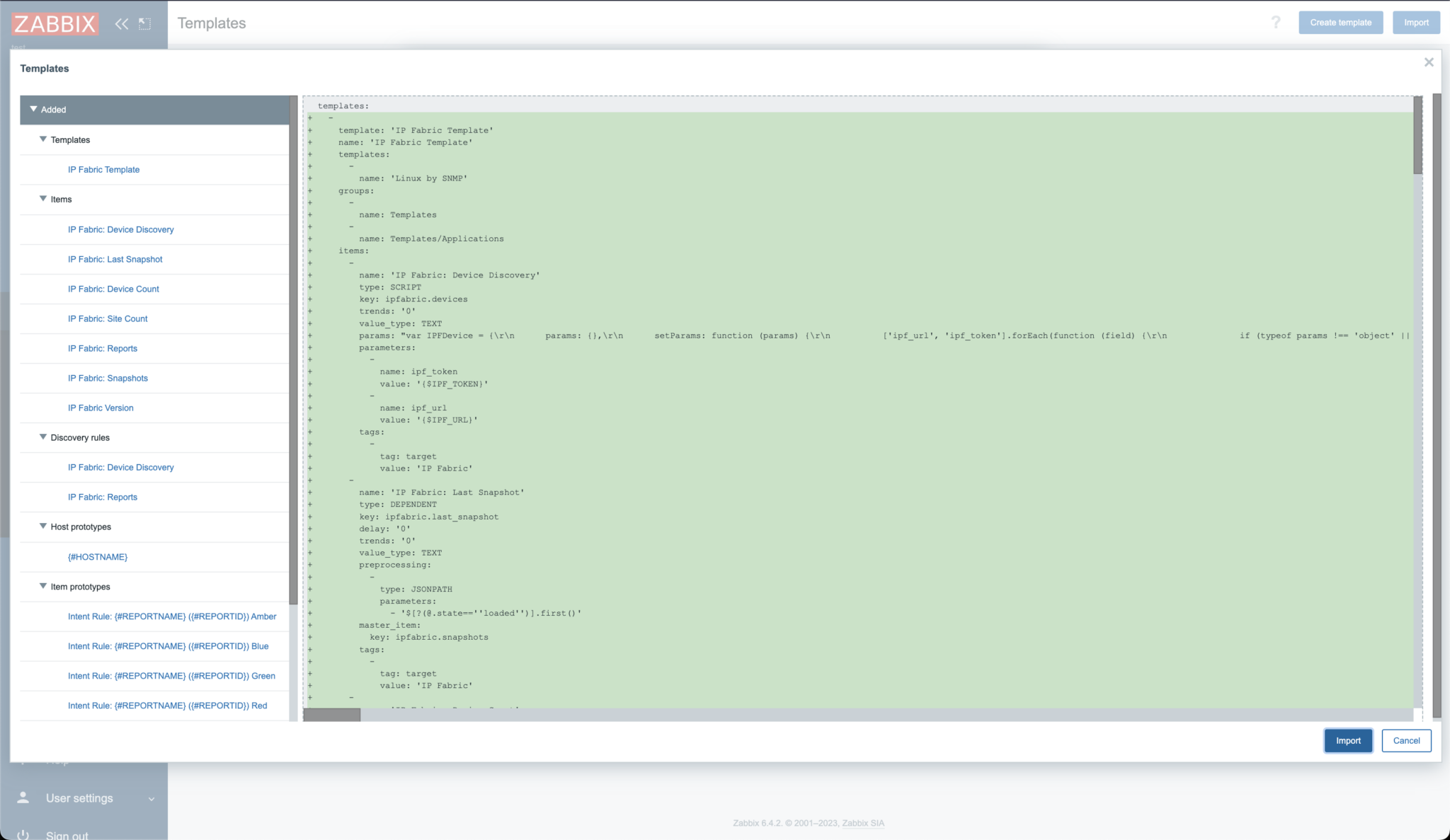This screenshot has width=1450, height=840.
Task: Collapse the Templates tree group
Action: point(43,139)
